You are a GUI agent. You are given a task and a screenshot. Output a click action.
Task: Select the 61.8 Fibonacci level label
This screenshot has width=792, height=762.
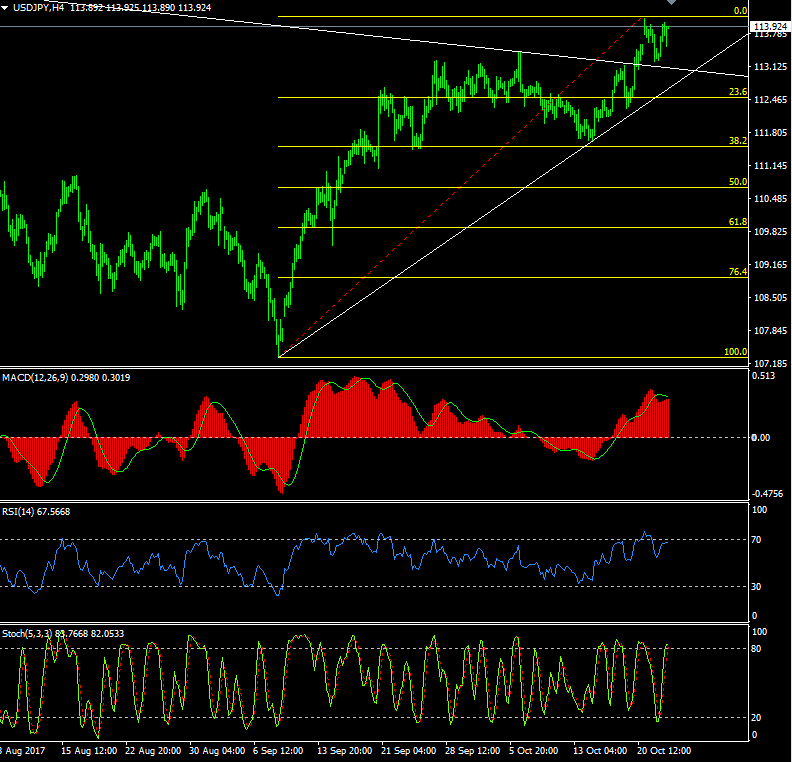[738, 221]
